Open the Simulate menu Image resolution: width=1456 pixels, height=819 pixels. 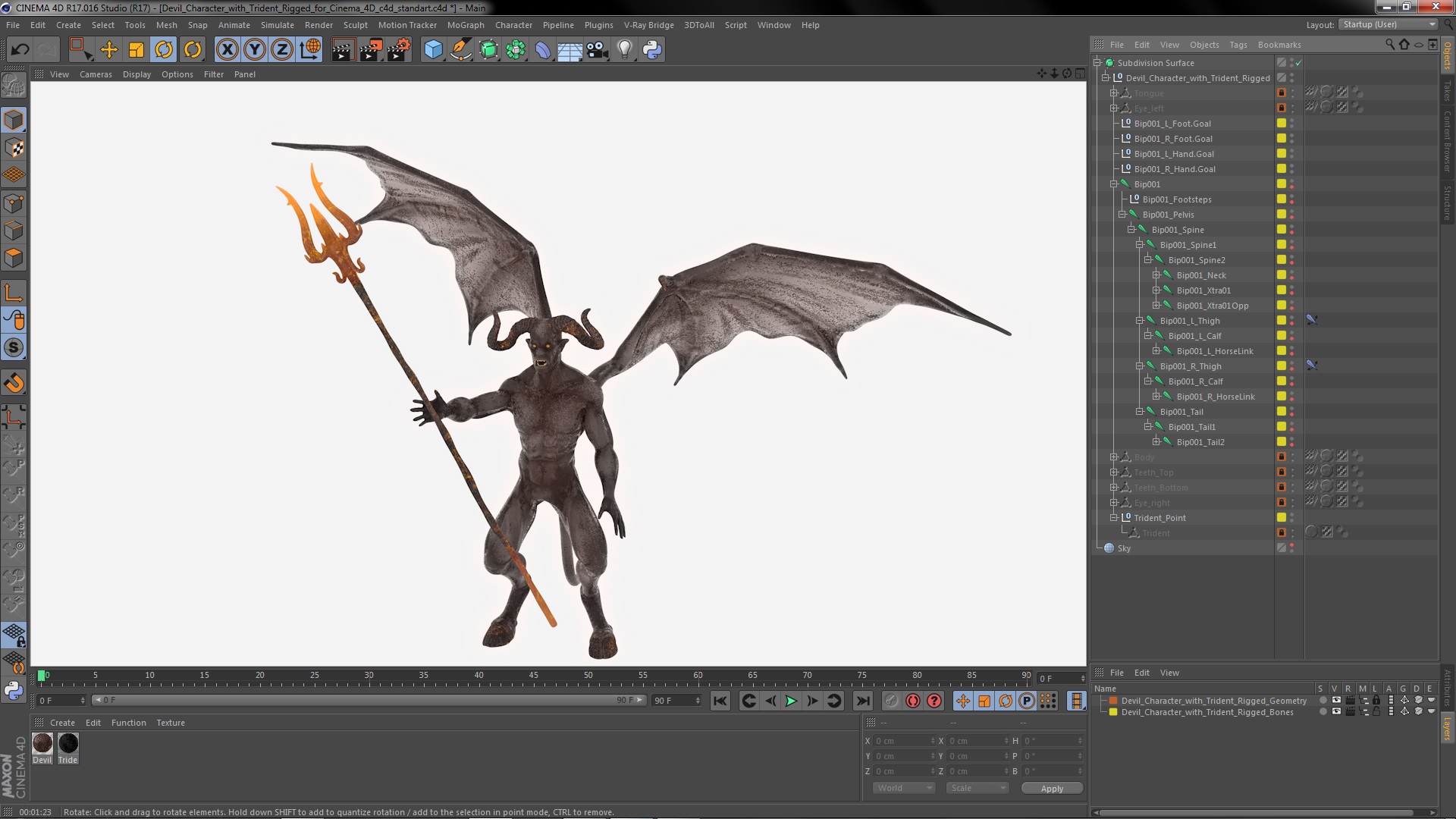coord(277,25)
